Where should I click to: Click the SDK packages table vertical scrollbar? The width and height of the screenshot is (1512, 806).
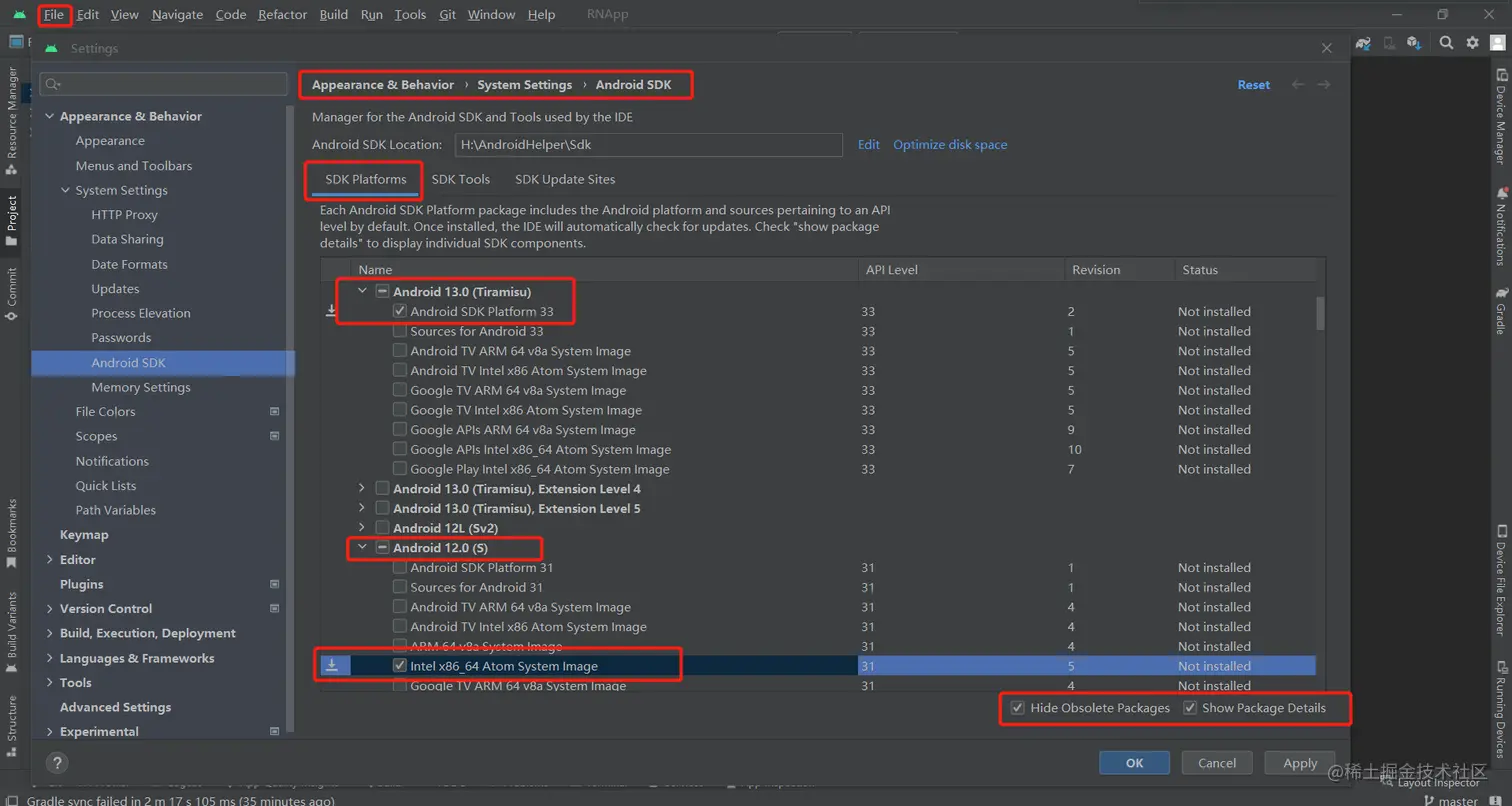[1320, 312]
